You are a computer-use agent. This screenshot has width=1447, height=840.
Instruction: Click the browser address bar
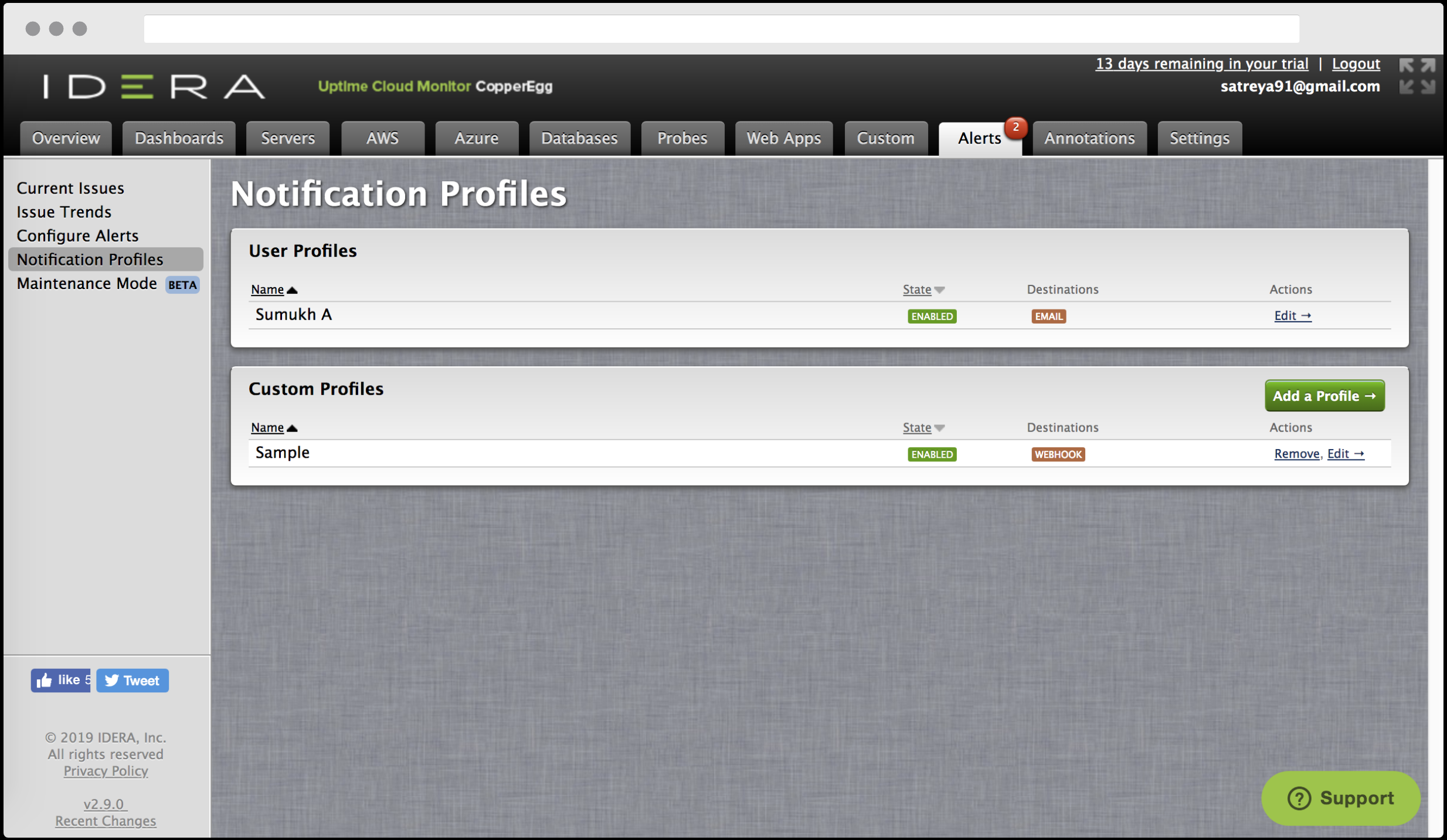click(721, 29)
